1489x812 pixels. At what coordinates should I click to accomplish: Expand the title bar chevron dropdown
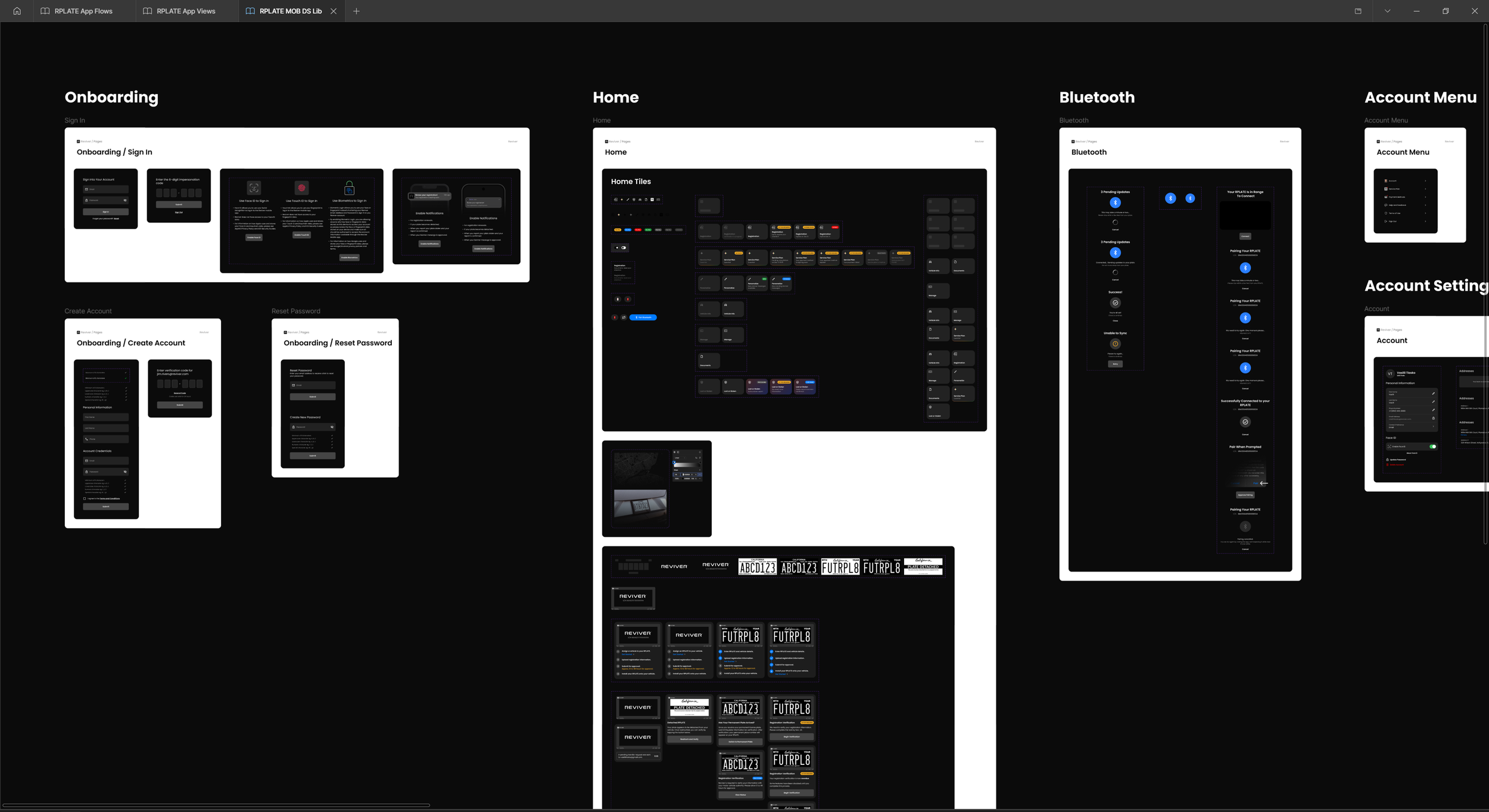(x=1387, y=11)
